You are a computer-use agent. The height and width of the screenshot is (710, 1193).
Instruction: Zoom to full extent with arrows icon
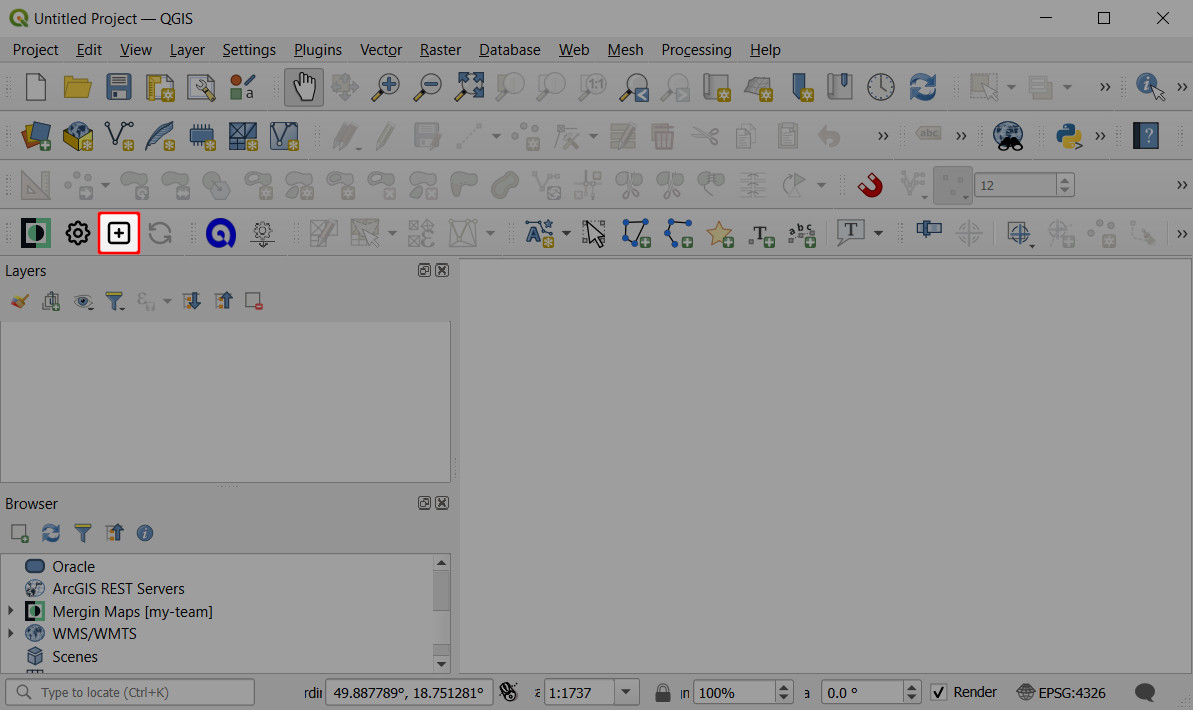click(x=469, y=87)
